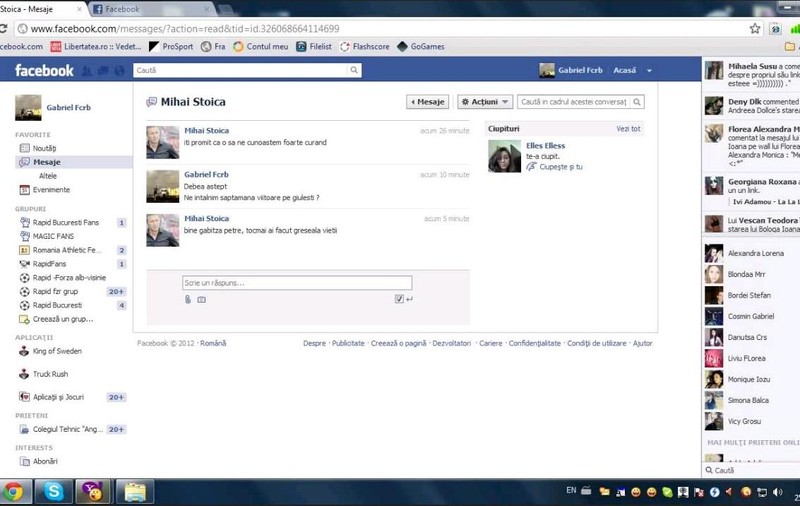This screenshot has width=800, height=506.
Task: Go back with the Mesaje button
Action: pyautogui.click(x=428, y=102)
